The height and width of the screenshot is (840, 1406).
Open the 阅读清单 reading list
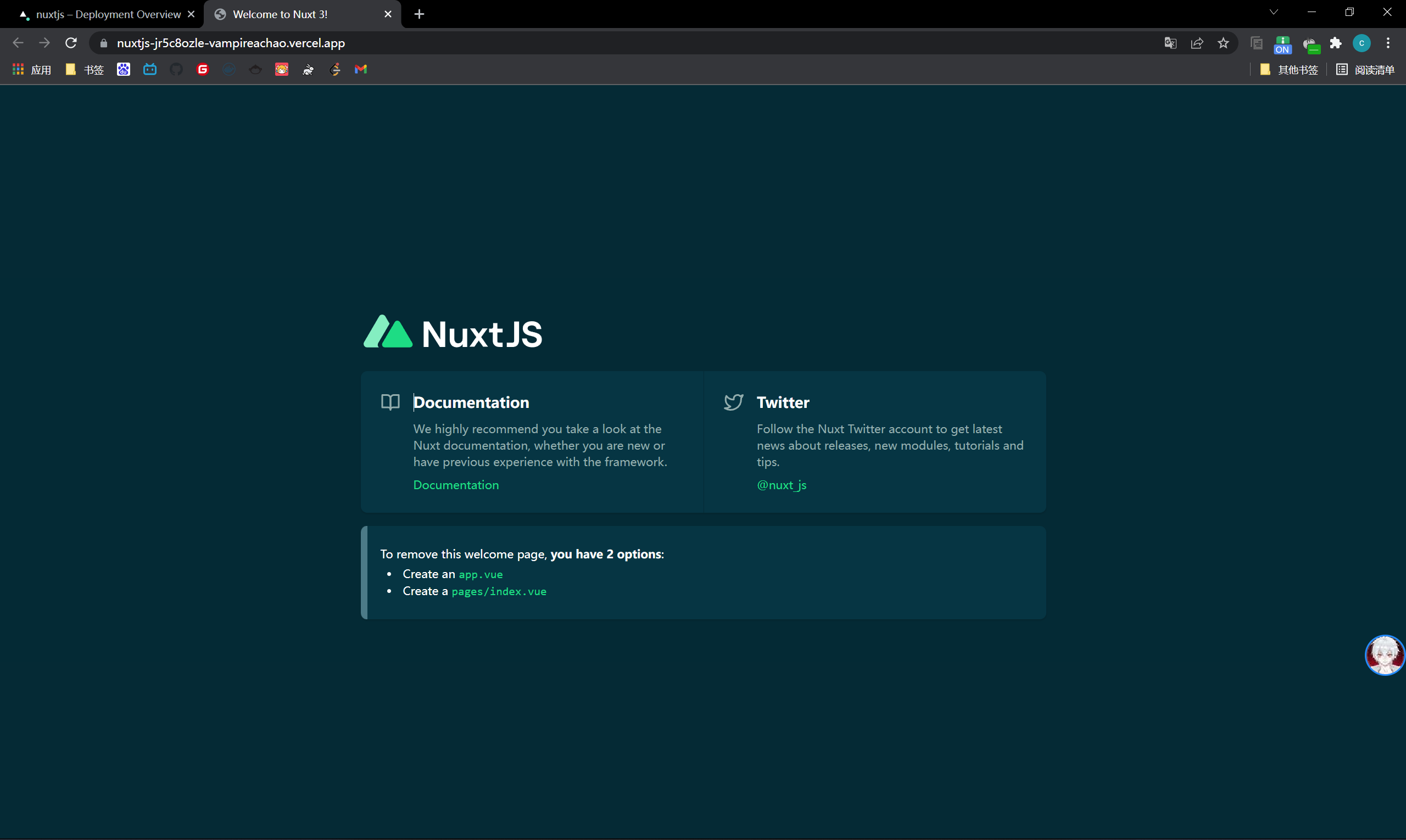(1365, 70)
